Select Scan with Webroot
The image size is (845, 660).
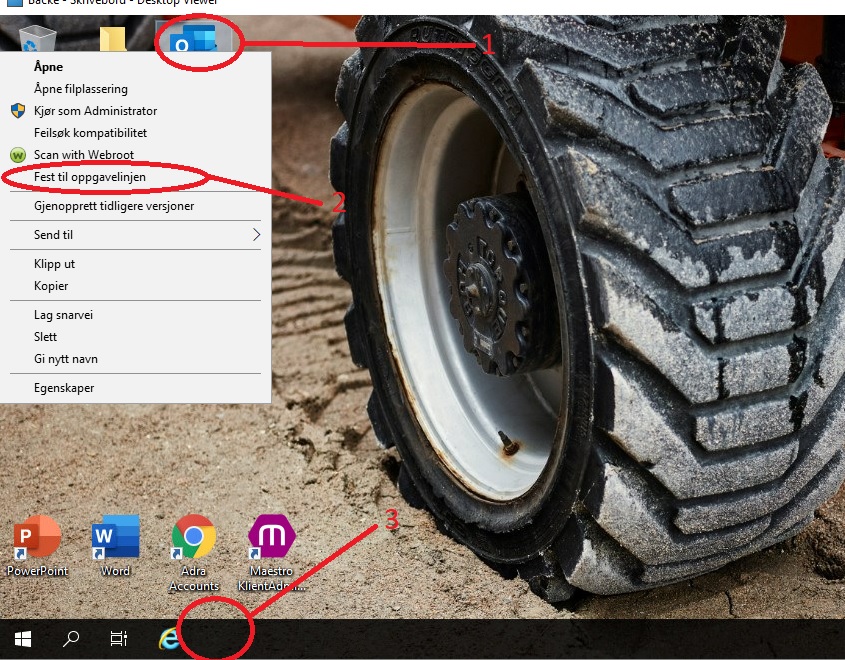tap(135, 155)
